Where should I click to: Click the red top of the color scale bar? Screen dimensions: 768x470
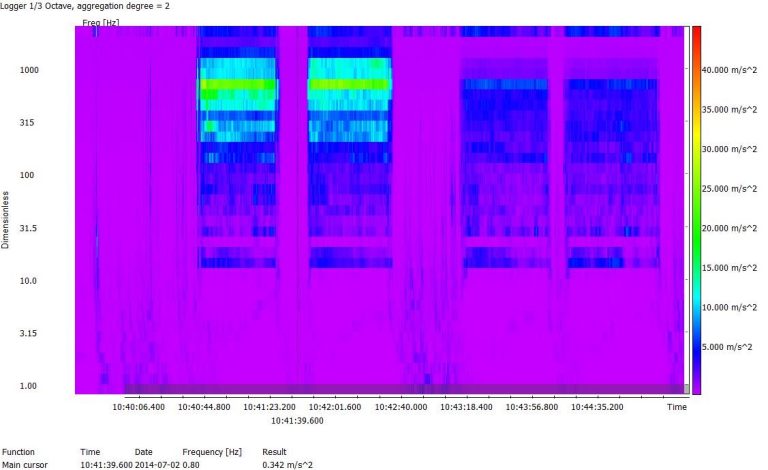coord(696,34)
